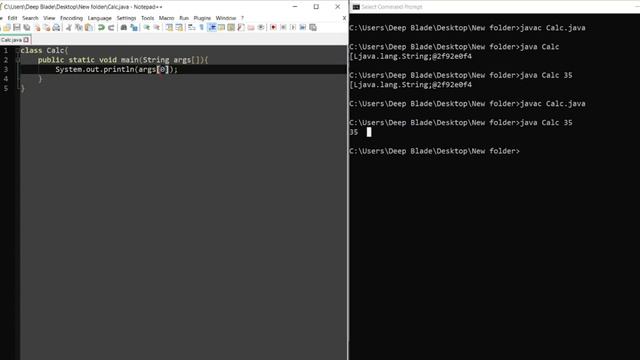Collapse the main method fold marker

tap(18, 60)
